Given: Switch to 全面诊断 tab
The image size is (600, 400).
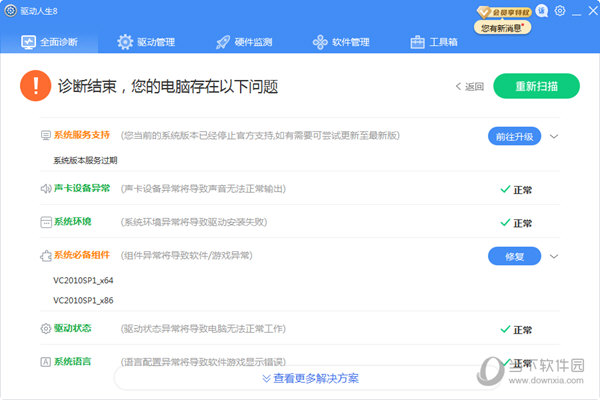Looking at the screenshot, I should pos(49,42).
